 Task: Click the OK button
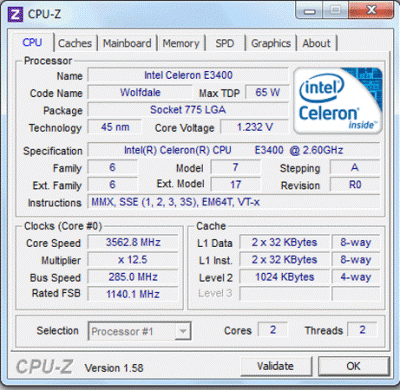(353, 366)
